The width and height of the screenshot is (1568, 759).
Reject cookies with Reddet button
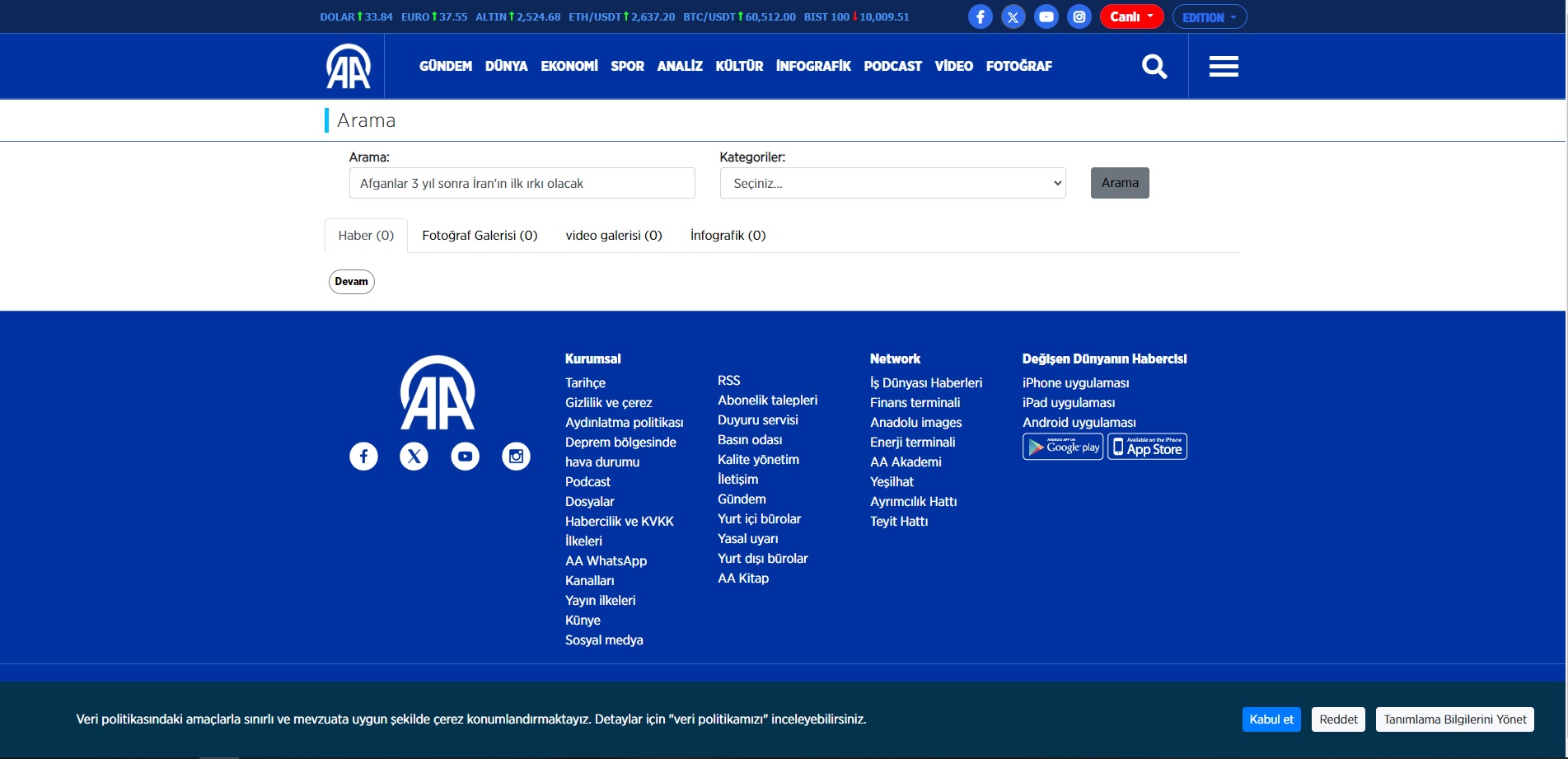coord(1338,719)
